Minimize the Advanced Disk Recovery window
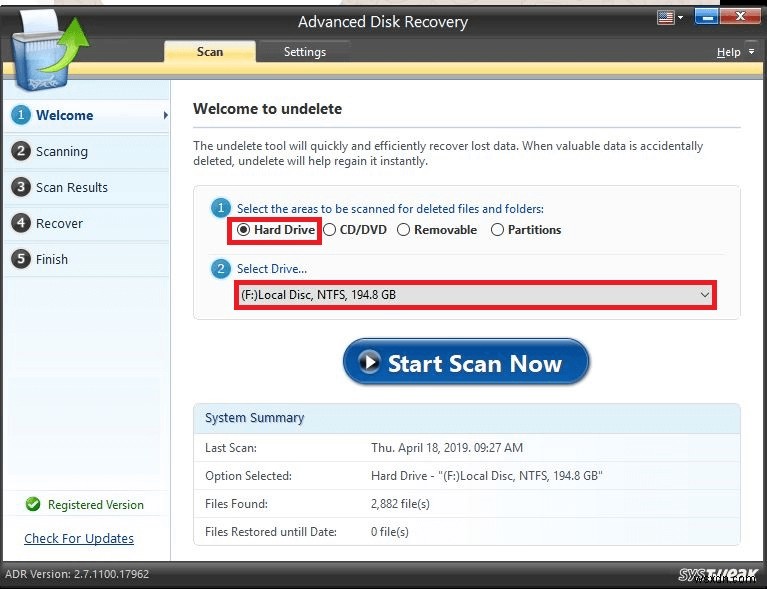Viewport: 767px width, 589px height. 706,18
